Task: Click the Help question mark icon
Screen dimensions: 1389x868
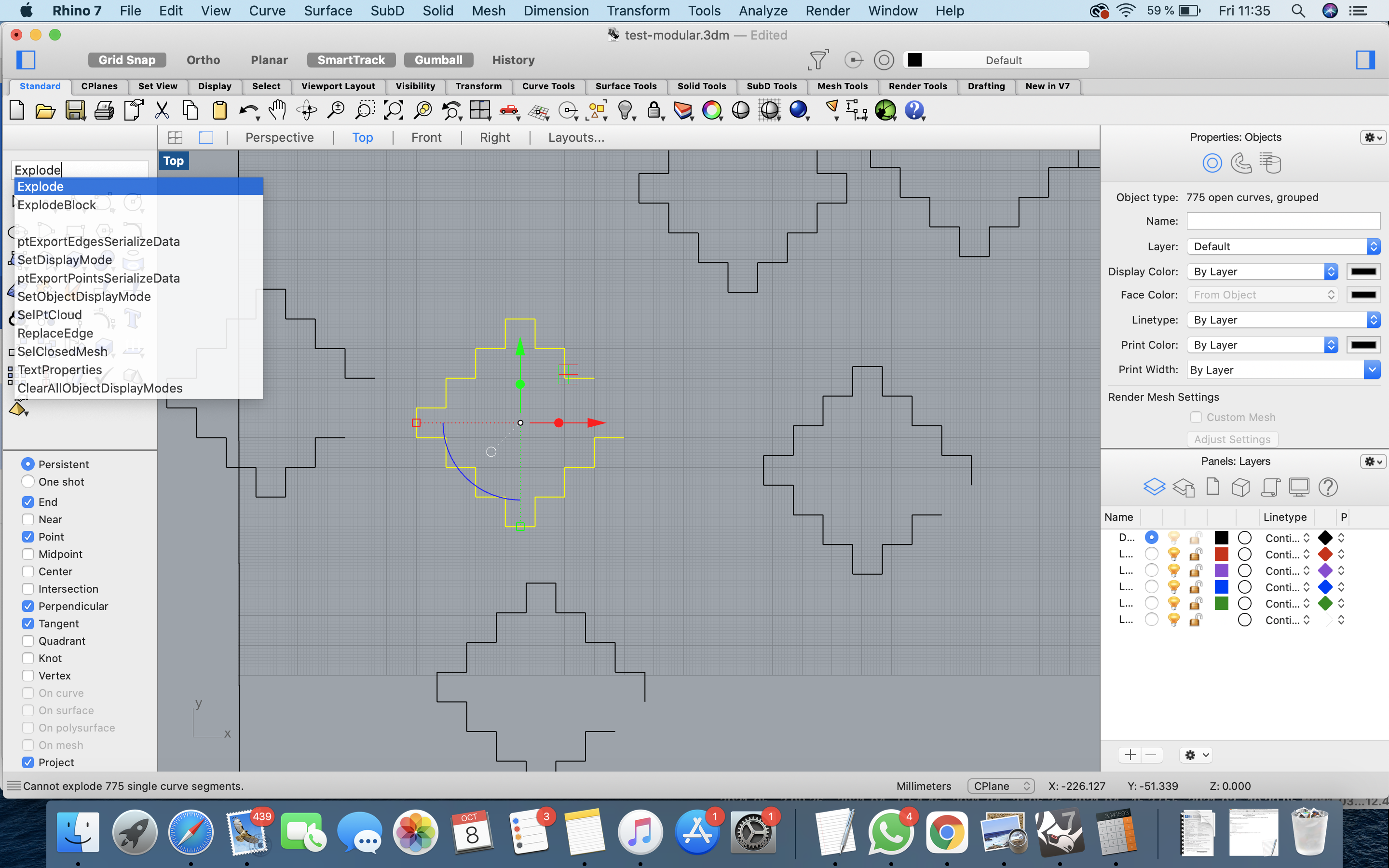Action: [x=914, y=109]
